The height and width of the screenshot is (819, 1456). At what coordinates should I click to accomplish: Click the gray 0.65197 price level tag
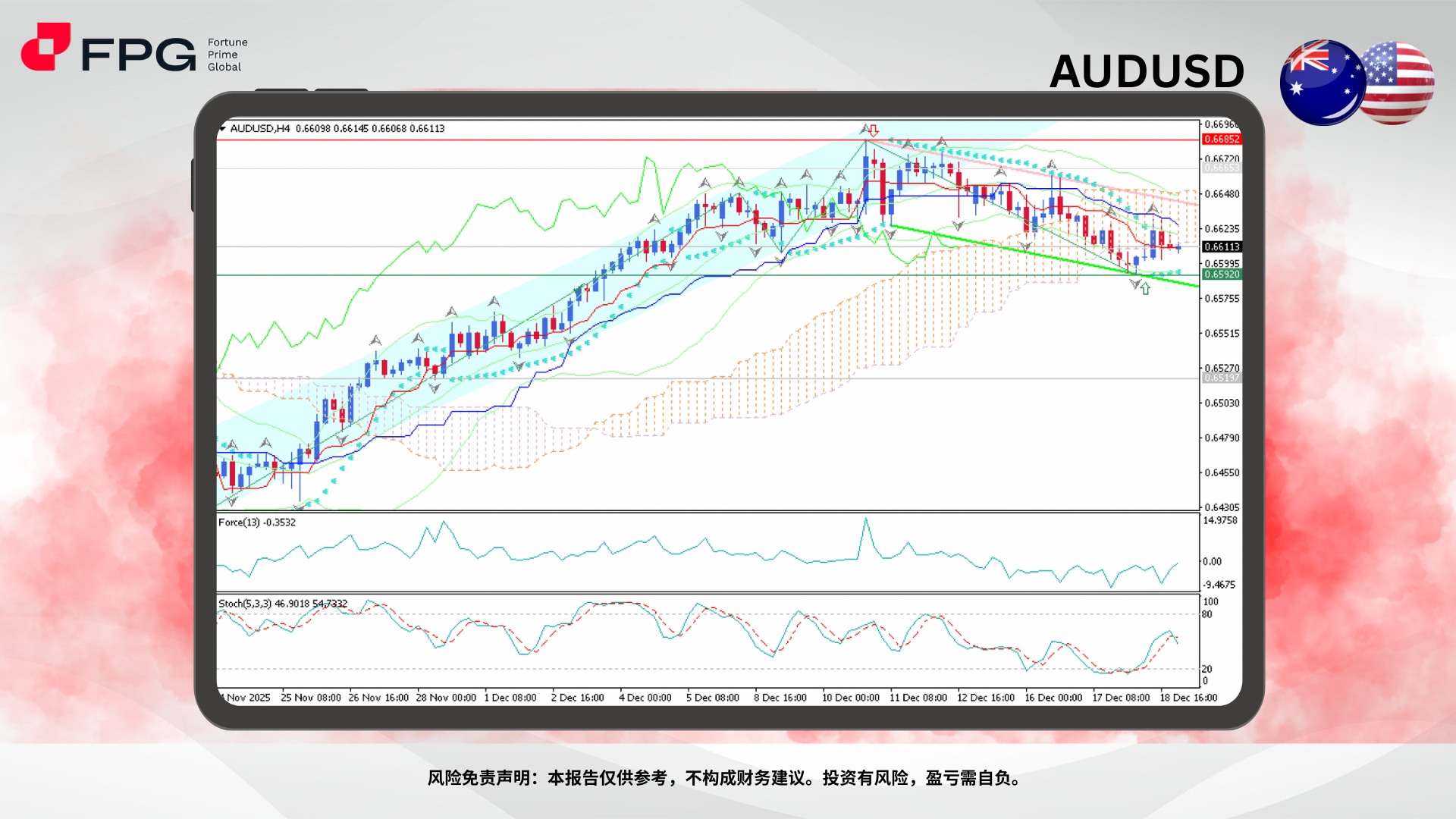(x=1222, y=378)
